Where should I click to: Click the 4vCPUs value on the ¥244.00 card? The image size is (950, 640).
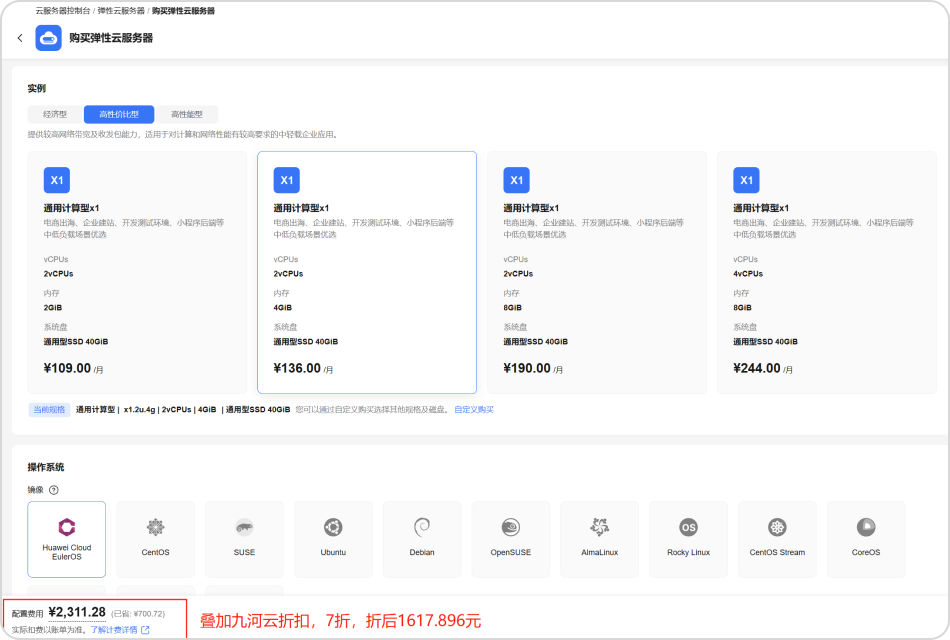coord(748,274)
